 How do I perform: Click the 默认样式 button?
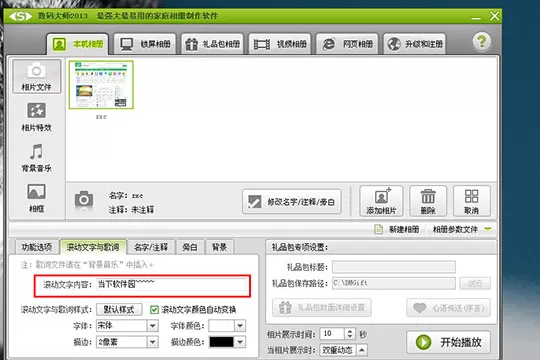(x=119, y=309)
